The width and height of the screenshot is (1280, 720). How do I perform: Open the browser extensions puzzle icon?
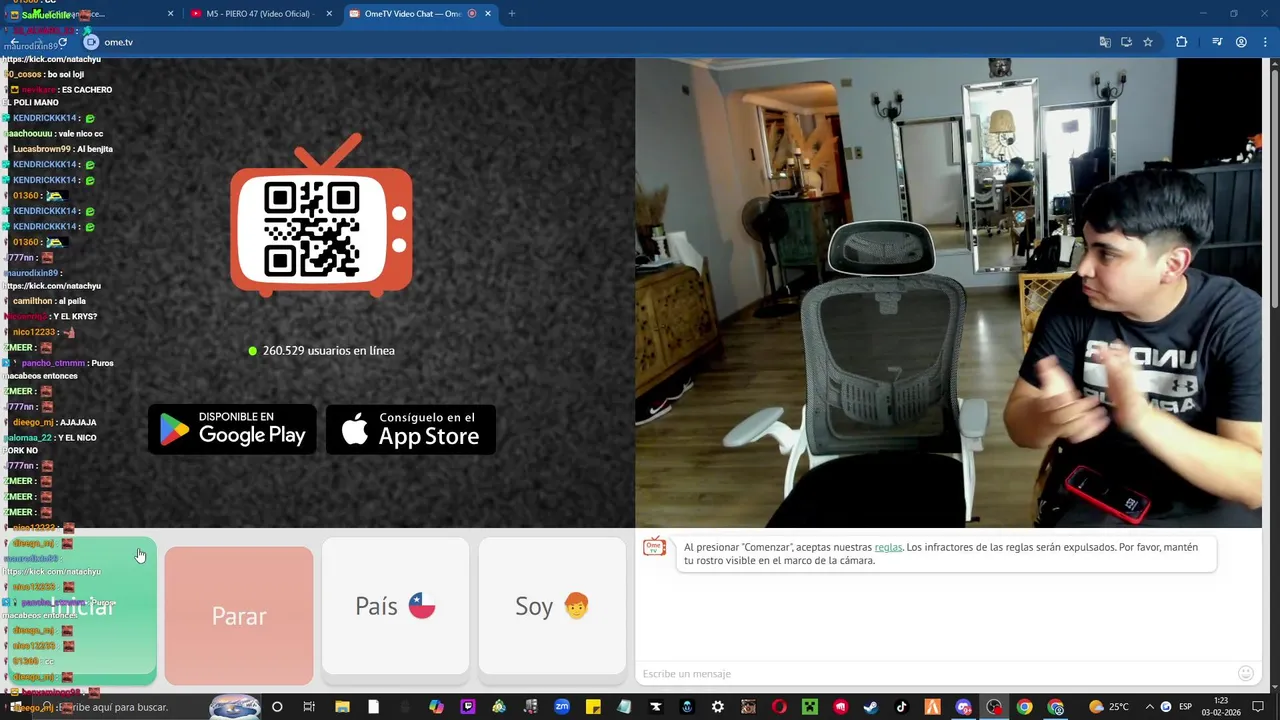point(1182,42)
